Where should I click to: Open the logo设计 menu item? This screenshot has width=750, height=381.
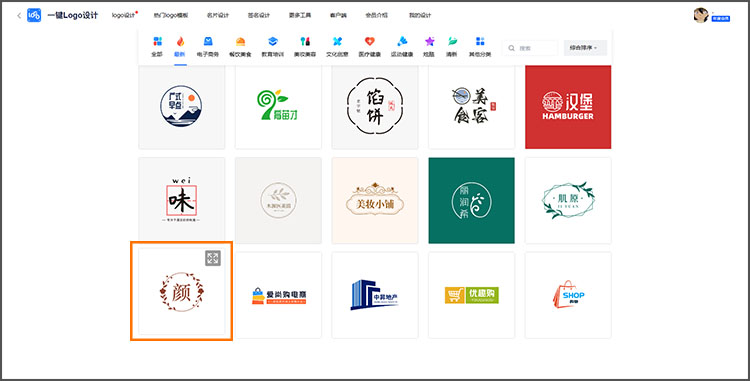pyautogui.click(x=124, y=15)
